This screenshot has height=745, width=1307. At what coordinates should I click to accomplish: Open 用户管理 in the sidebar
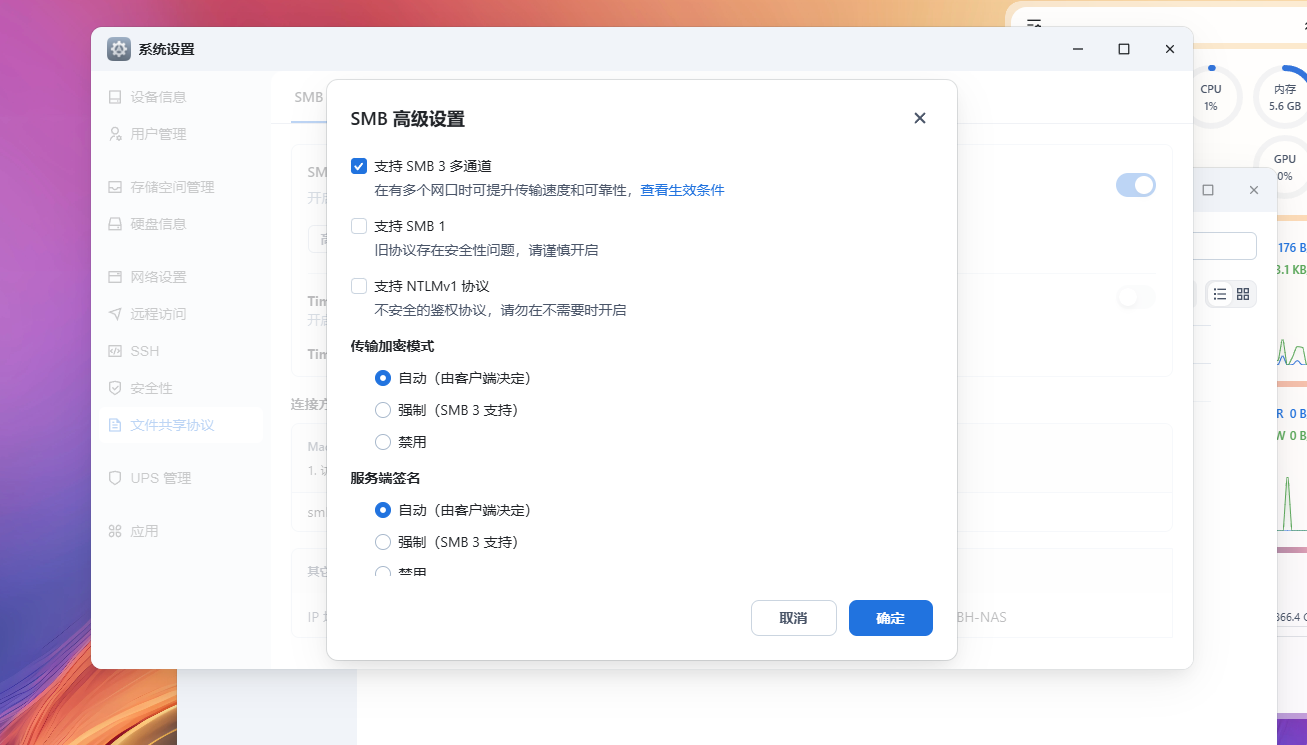[180, 134]
